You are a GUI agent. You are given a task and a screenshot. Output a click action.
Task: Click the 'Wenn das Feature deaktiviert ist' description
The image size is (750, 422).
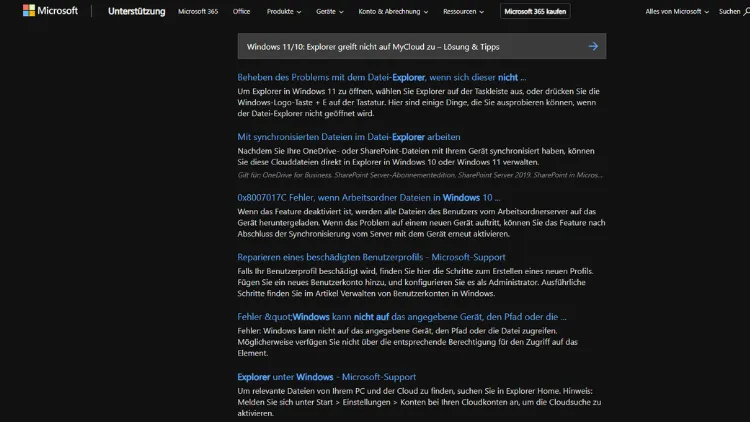tap(421, 222)
